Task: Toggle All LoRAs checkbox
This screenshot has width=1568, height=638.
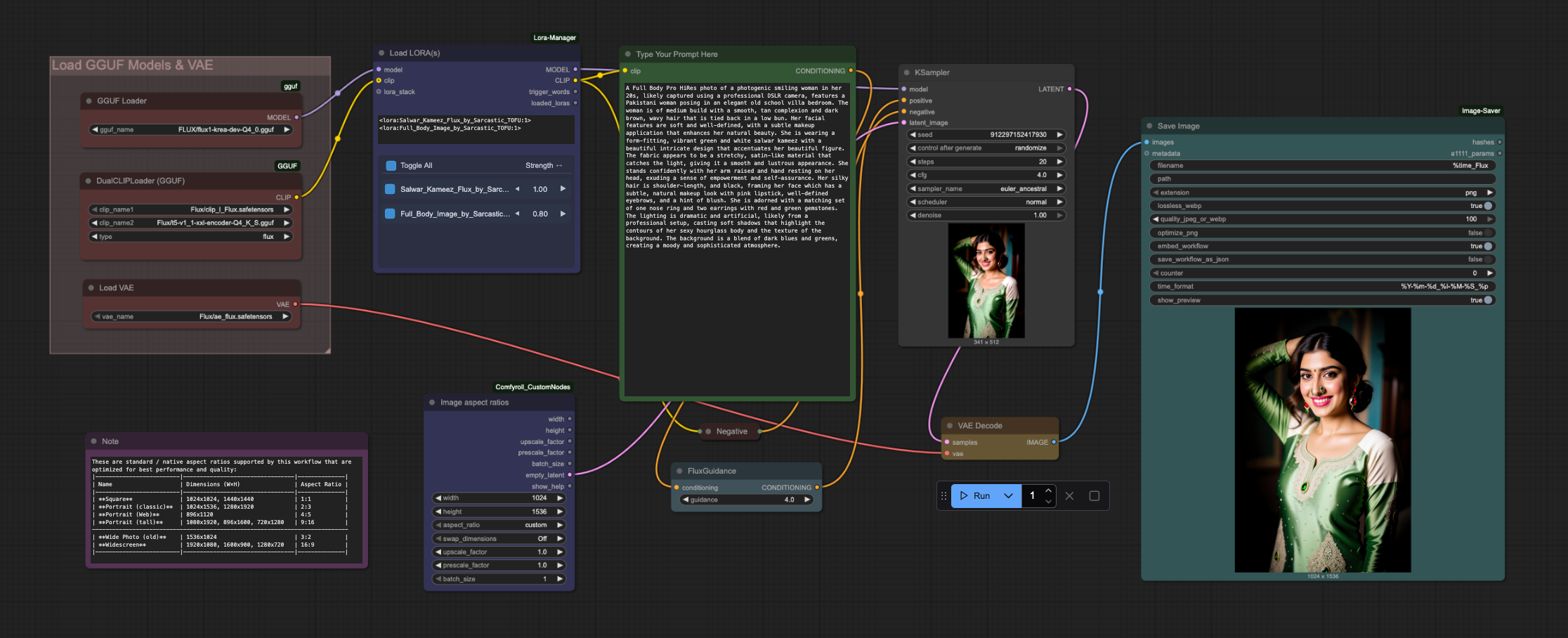Action: (391, 166)
